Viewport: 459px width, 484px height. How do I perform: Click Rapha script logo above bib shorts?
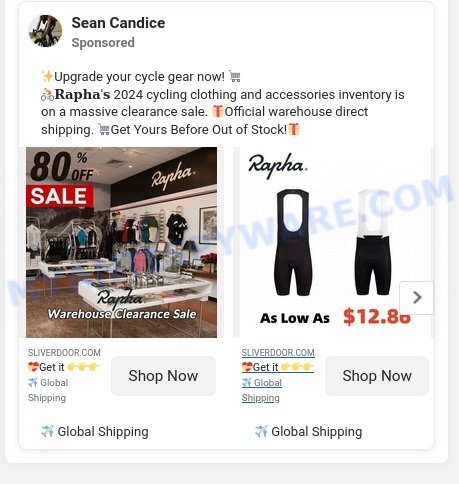(x=278, y=165)
